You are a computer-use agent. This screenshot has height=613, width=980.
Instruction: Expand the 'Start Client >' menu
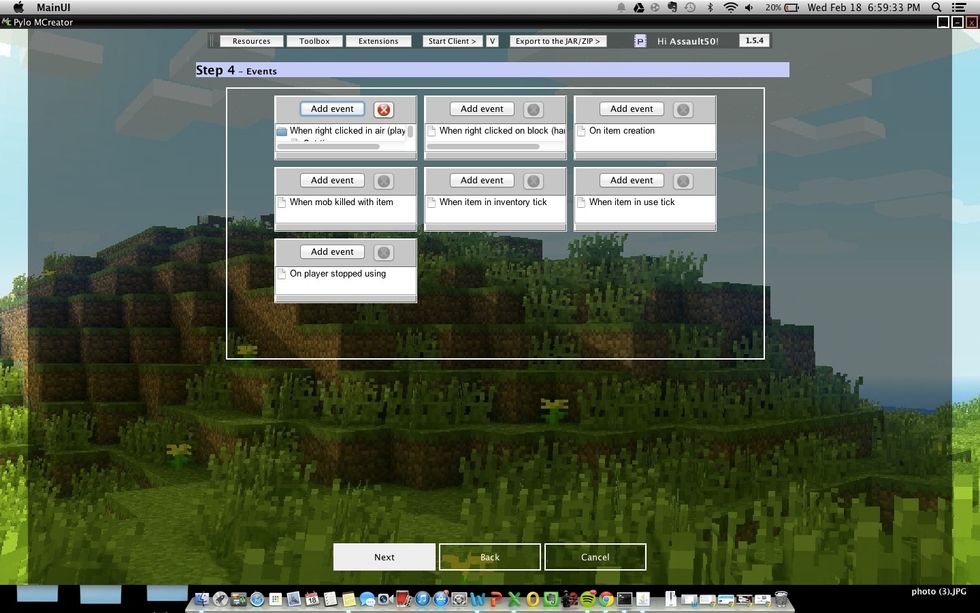pyautogui.click(x=452, y=41)
